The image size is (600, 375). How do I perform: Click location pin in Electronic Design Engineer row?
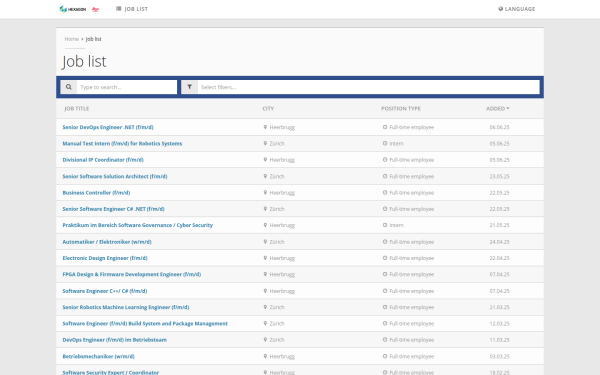point(265,258)
